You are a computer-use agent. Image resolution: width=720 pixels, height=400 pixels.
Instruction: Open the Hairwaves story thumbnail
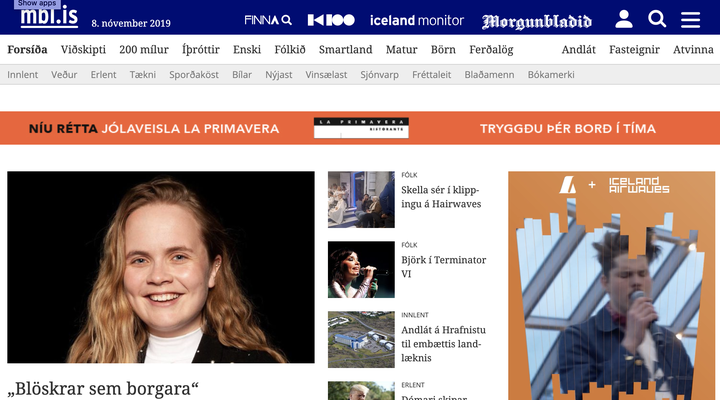361,199
